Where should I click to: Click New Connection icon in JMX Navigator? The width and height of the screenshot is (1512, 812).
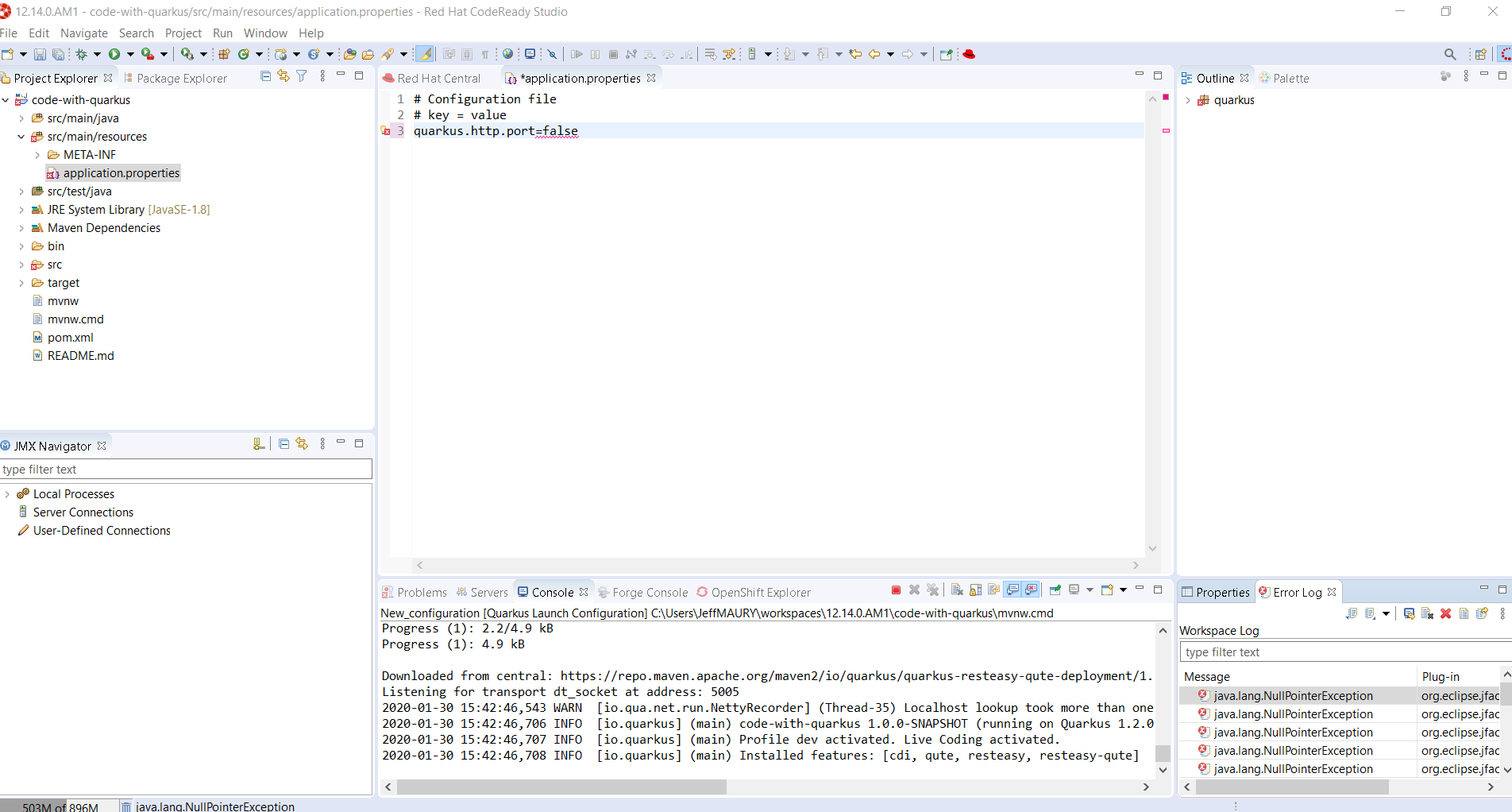pyautogui.click(x=259, y=443)
